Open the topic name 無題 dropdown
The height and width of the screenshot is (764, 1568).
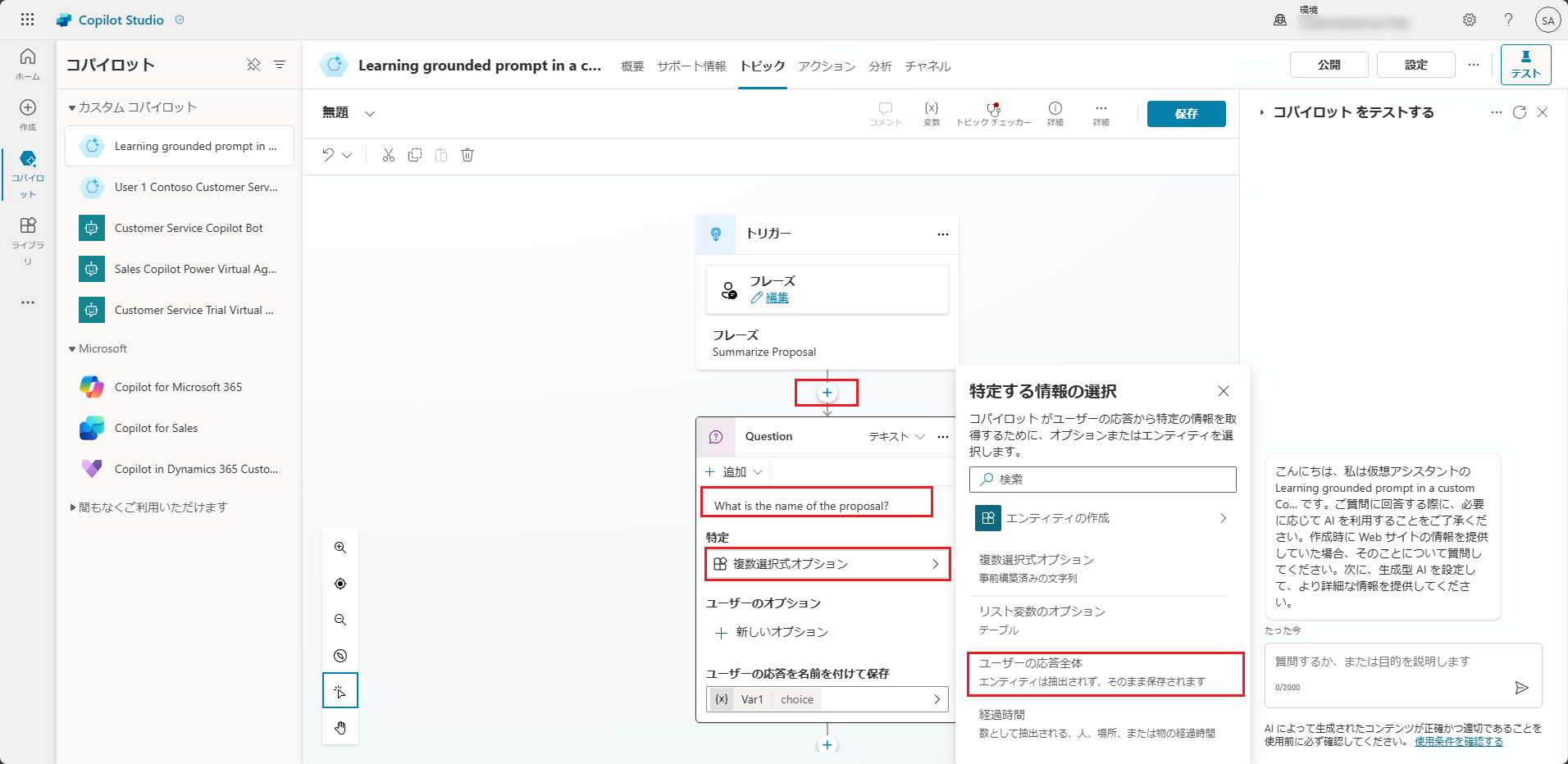point(370,113)
